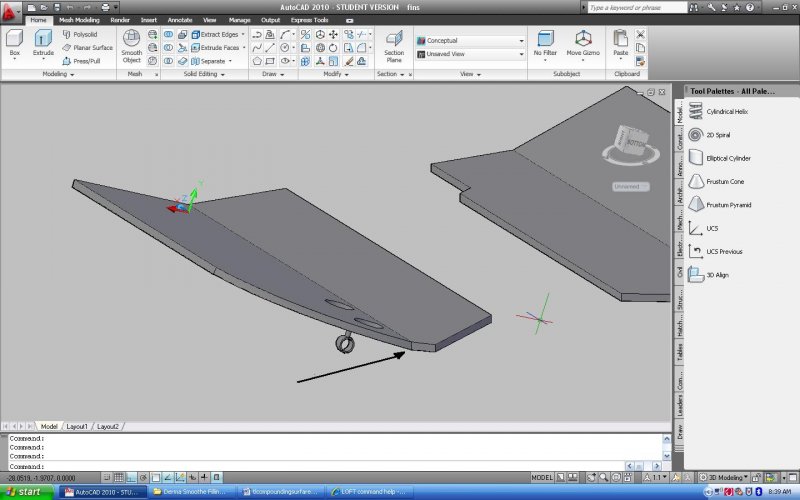The height and width of the screenshot is (500, 800).
Task: Open the Layout1 tab
Action: [x=77, y=426]
